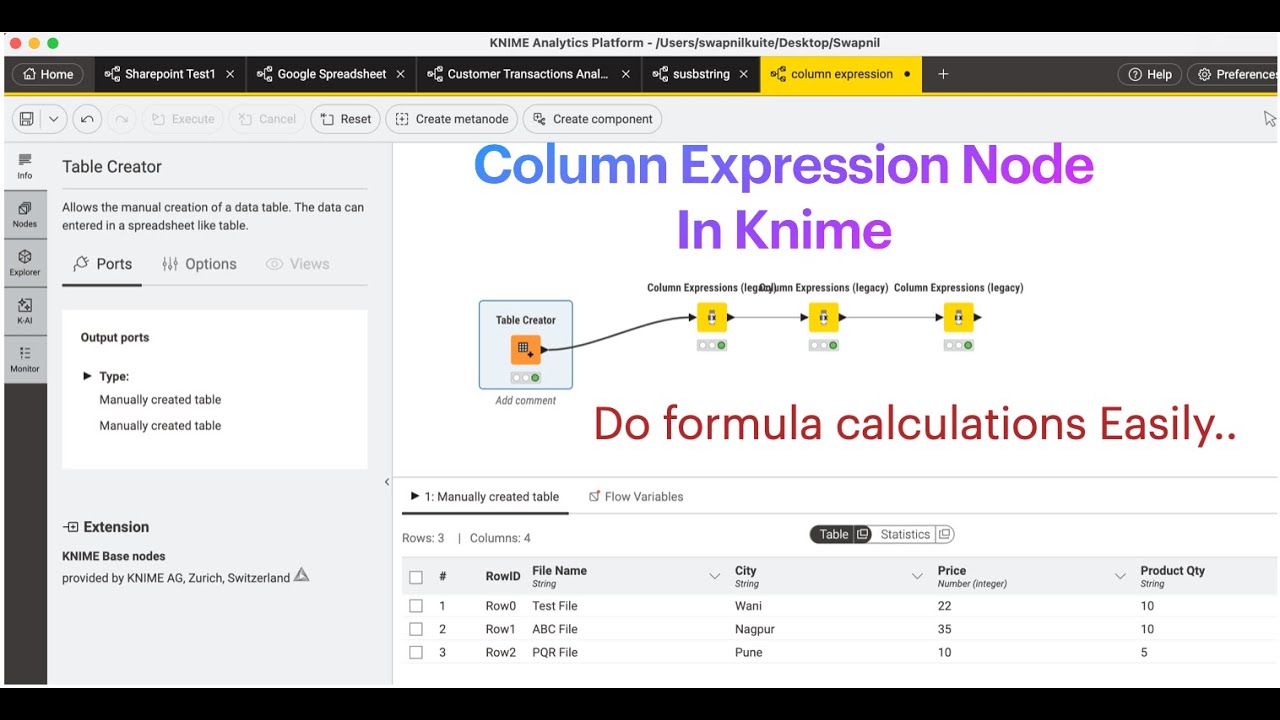Go to the Home tab
Viewport: 1280px width, 720px height.
click(48, 74)
